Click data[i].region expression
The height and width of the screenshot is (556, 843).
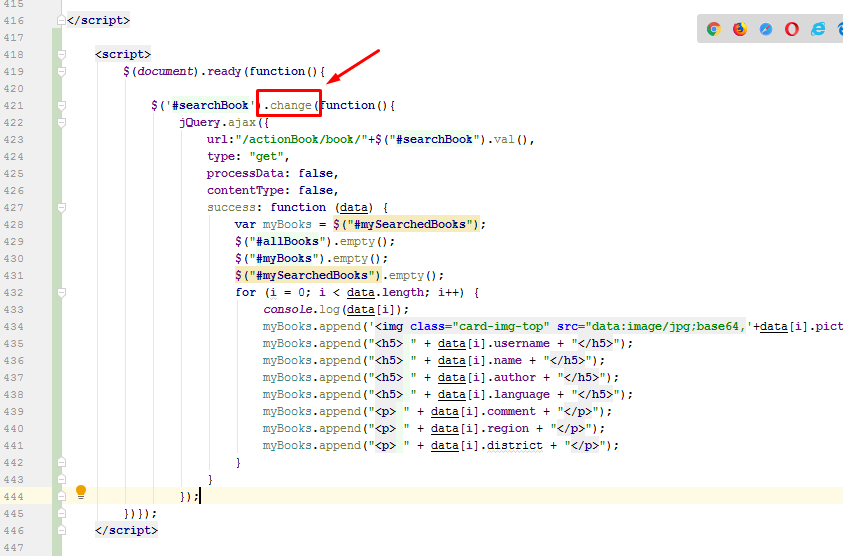pyautogui.click(x=480, y=429)
